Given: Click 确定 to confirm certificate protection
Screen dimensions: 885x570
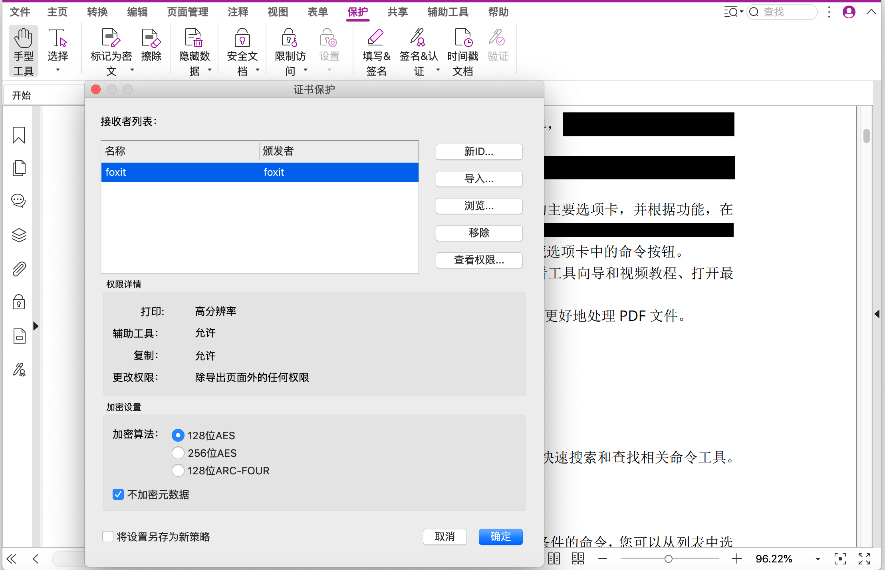Looking at the screenshot, I should tap(501, 536).
